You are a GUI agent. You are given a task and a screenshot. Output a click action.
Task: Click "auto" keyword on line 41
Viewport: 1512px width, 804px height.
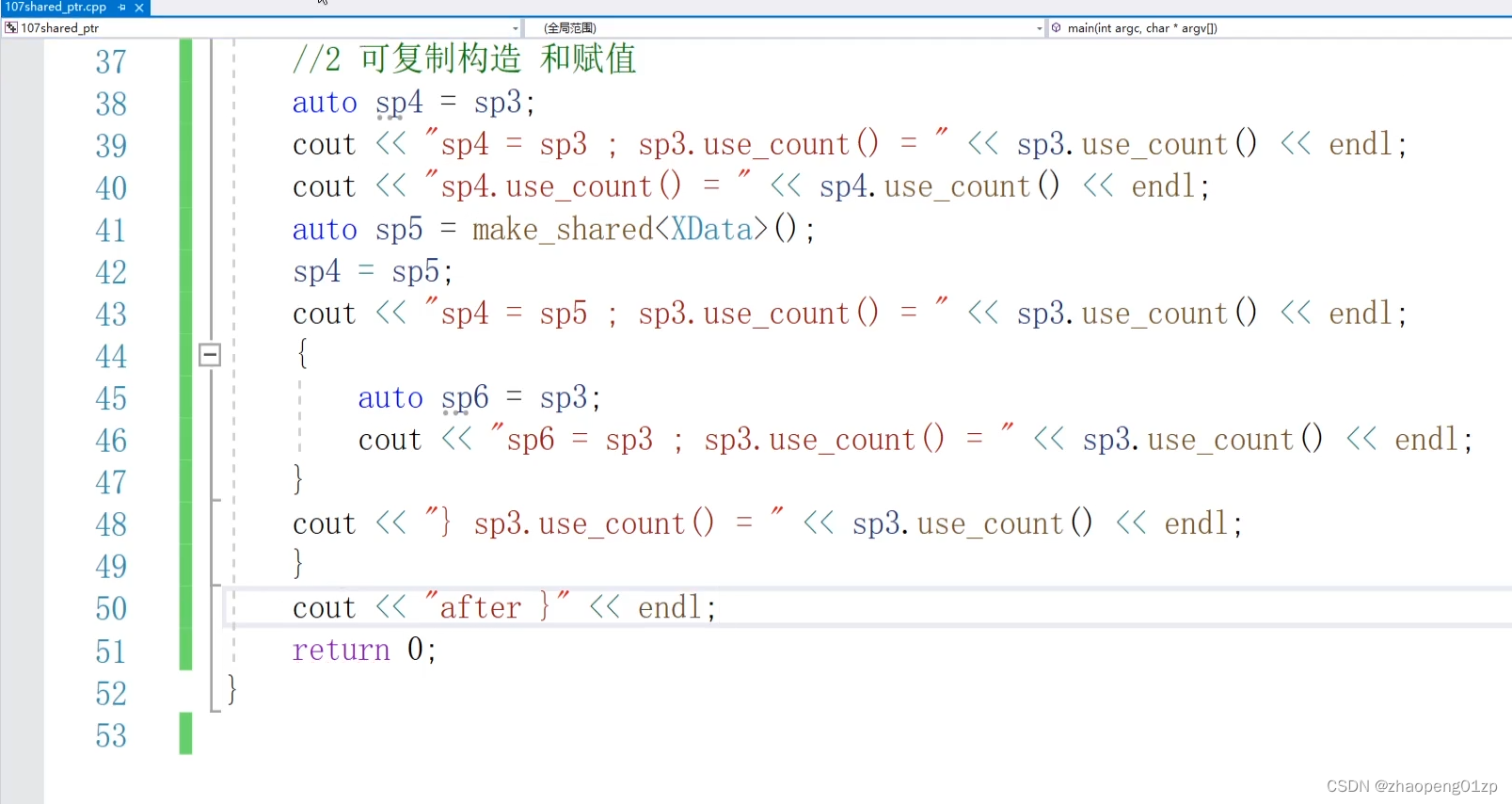click(x=325, y=230)
